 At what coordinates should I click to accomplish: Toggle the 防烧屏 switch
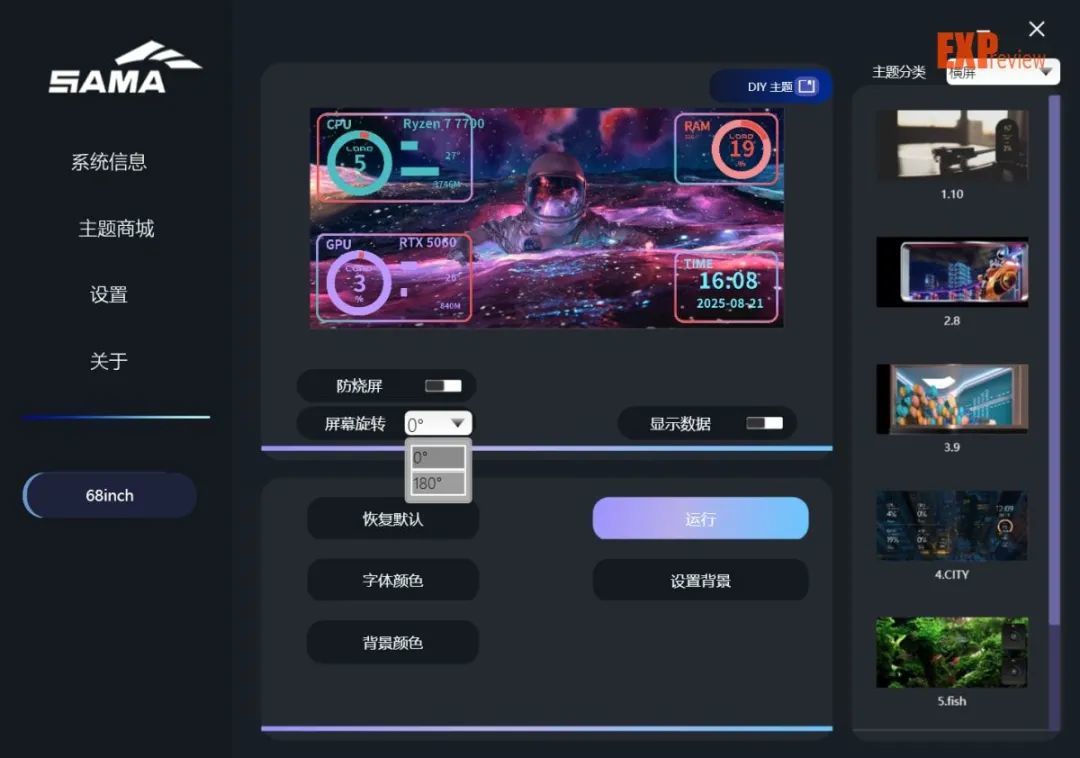tap(443, 386)
